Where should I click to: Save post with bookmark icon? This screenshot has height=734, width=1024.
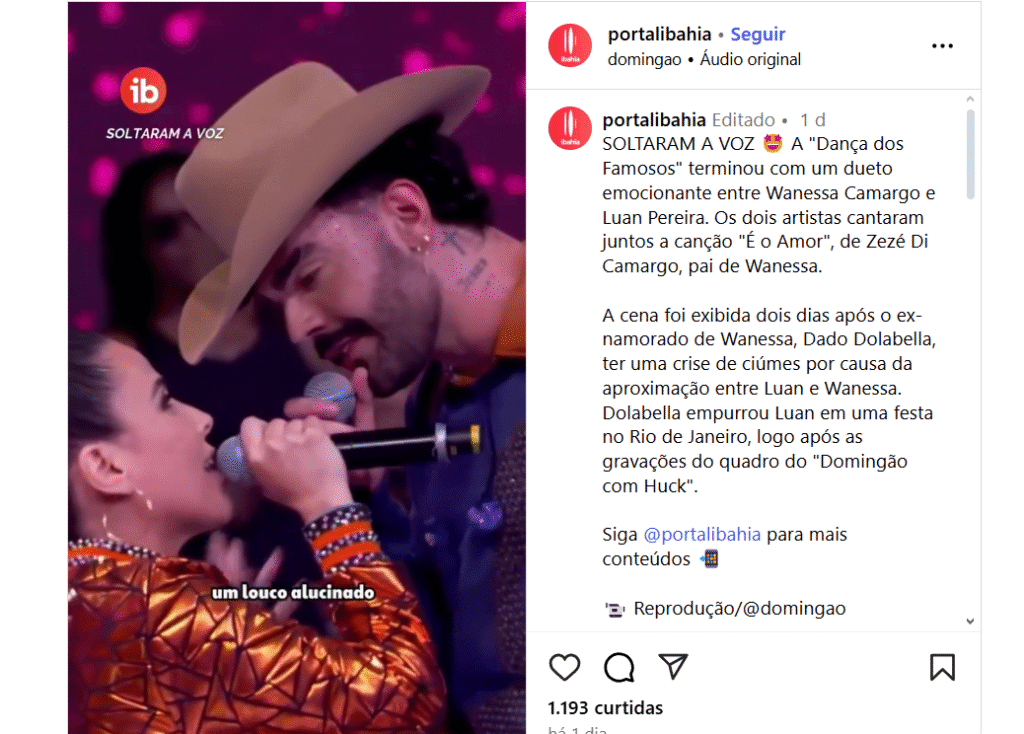tap(942, 667)
